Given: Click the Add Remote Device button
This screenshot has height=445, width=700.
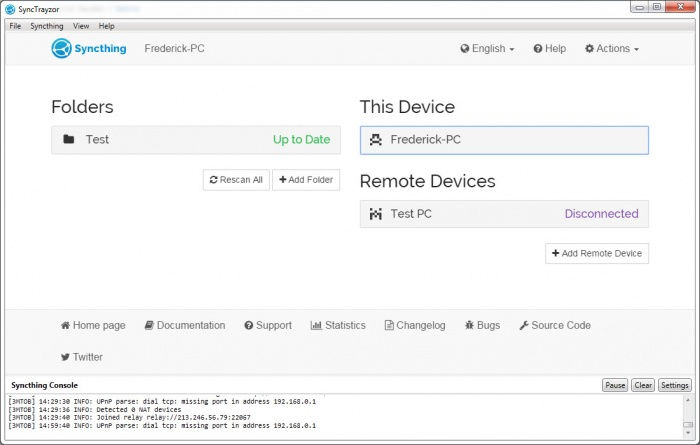Looking at the screenshot, I should (597, 254).
